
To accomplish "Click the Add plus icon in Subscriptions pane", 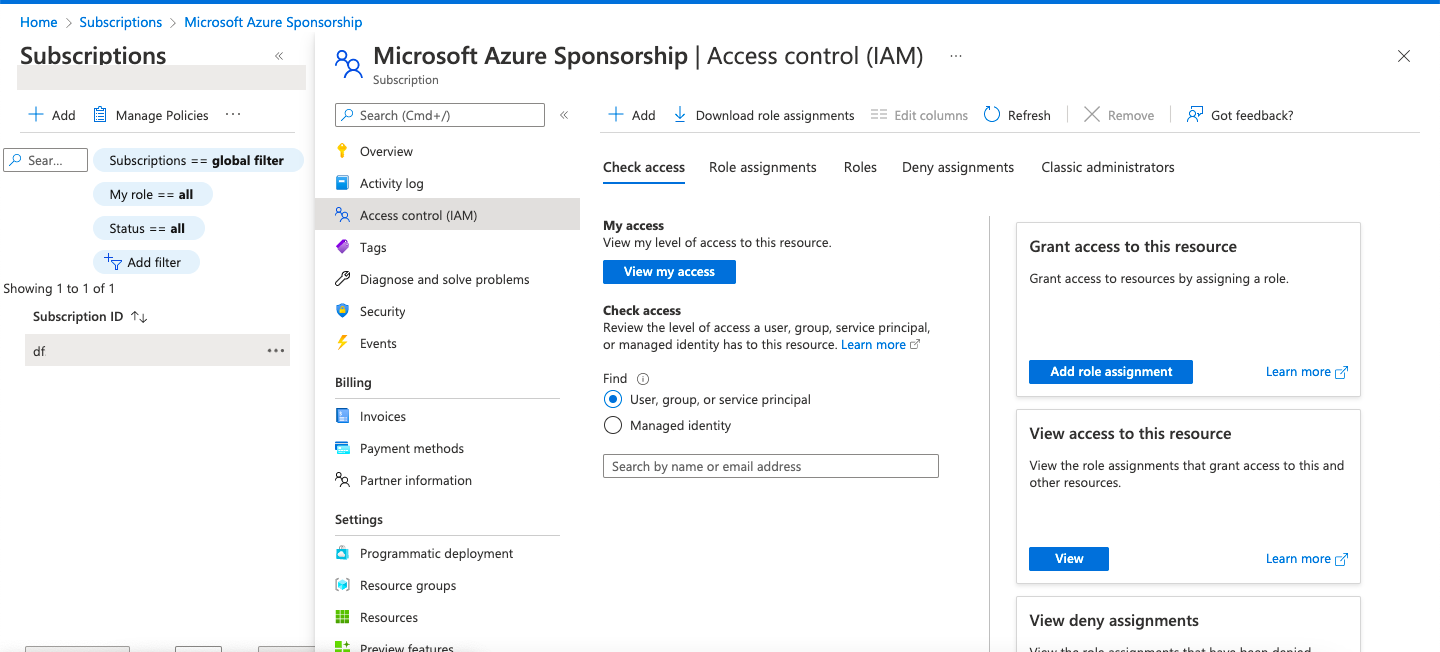I will (x=36, y=115).
